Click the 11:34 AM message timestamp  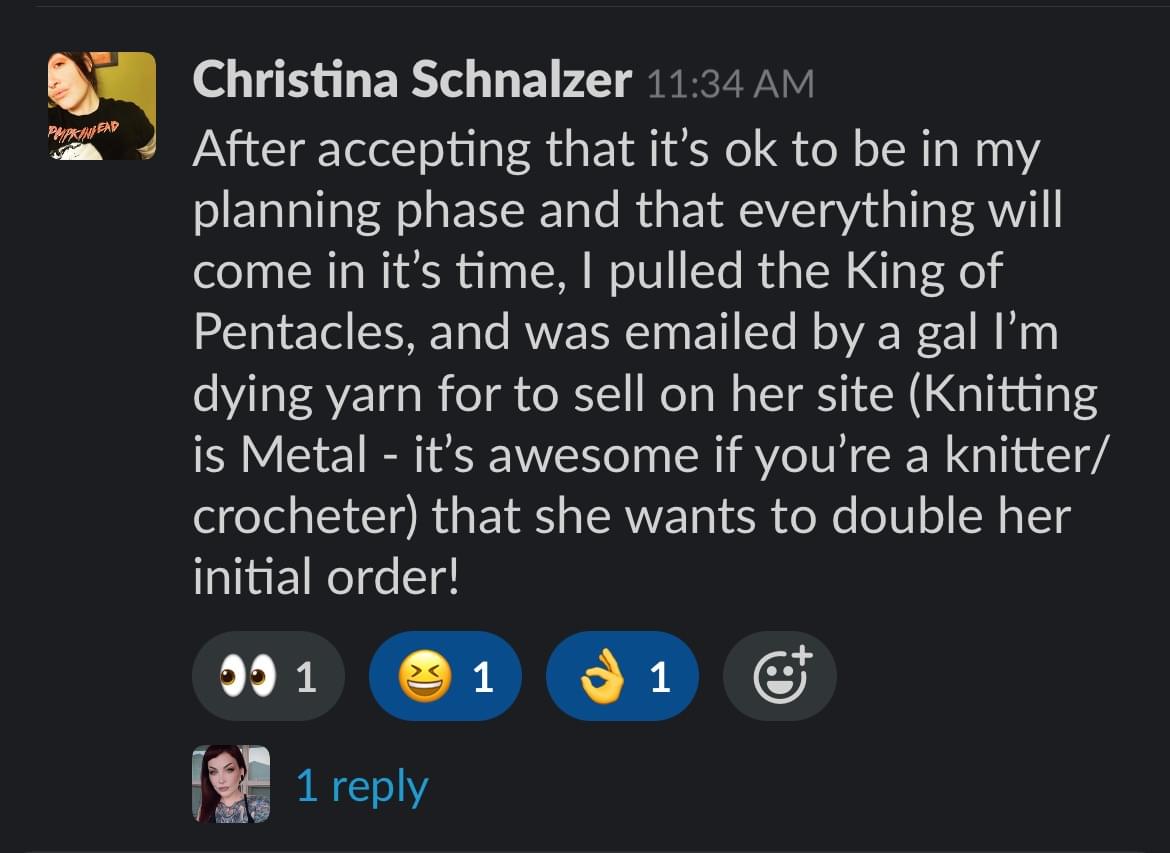tap(731, 84)
